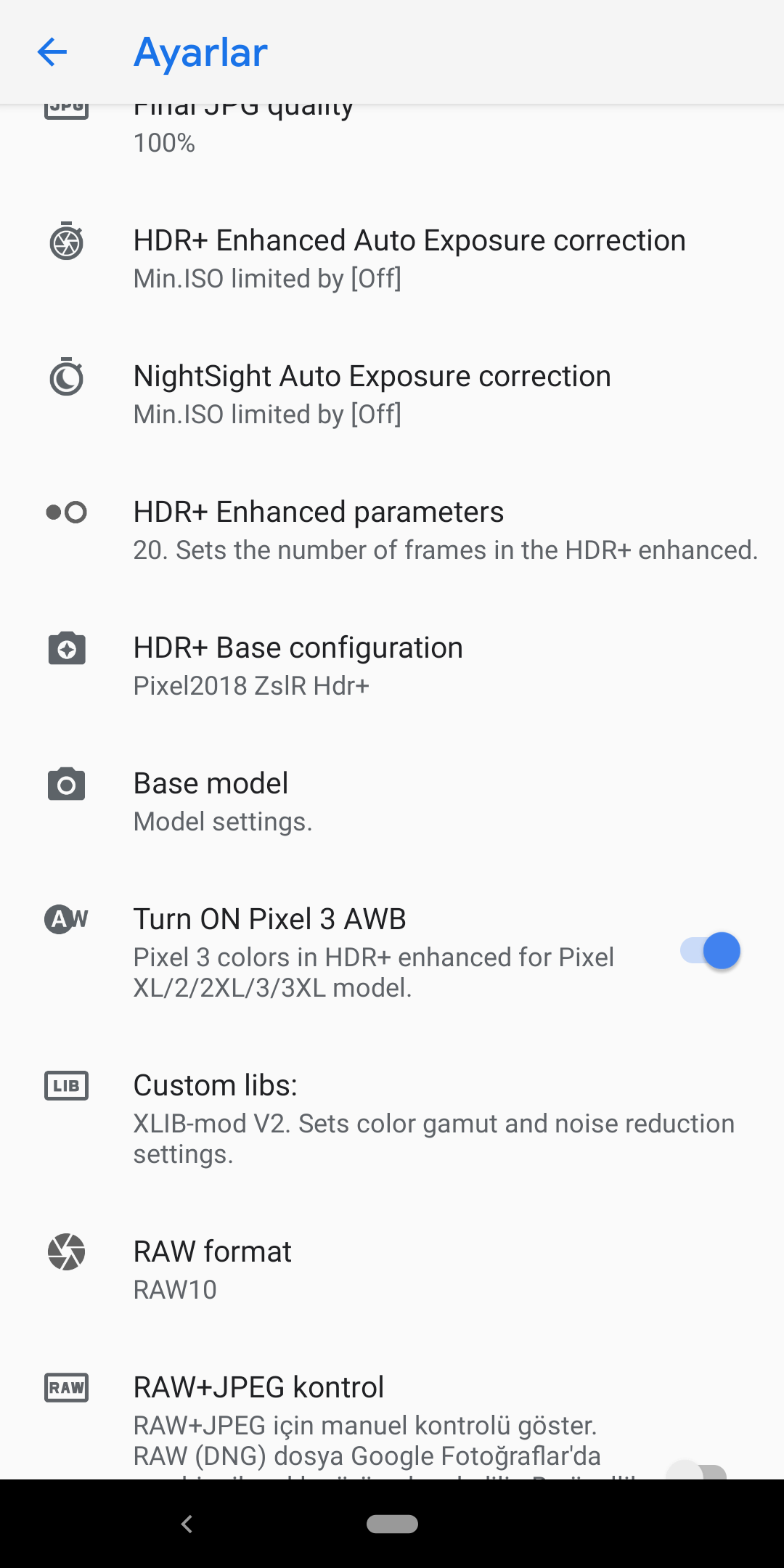
Task: Tap the shutter-timer icon for HDR+ Enhanced exposure
Action: [x=66, y=241]
